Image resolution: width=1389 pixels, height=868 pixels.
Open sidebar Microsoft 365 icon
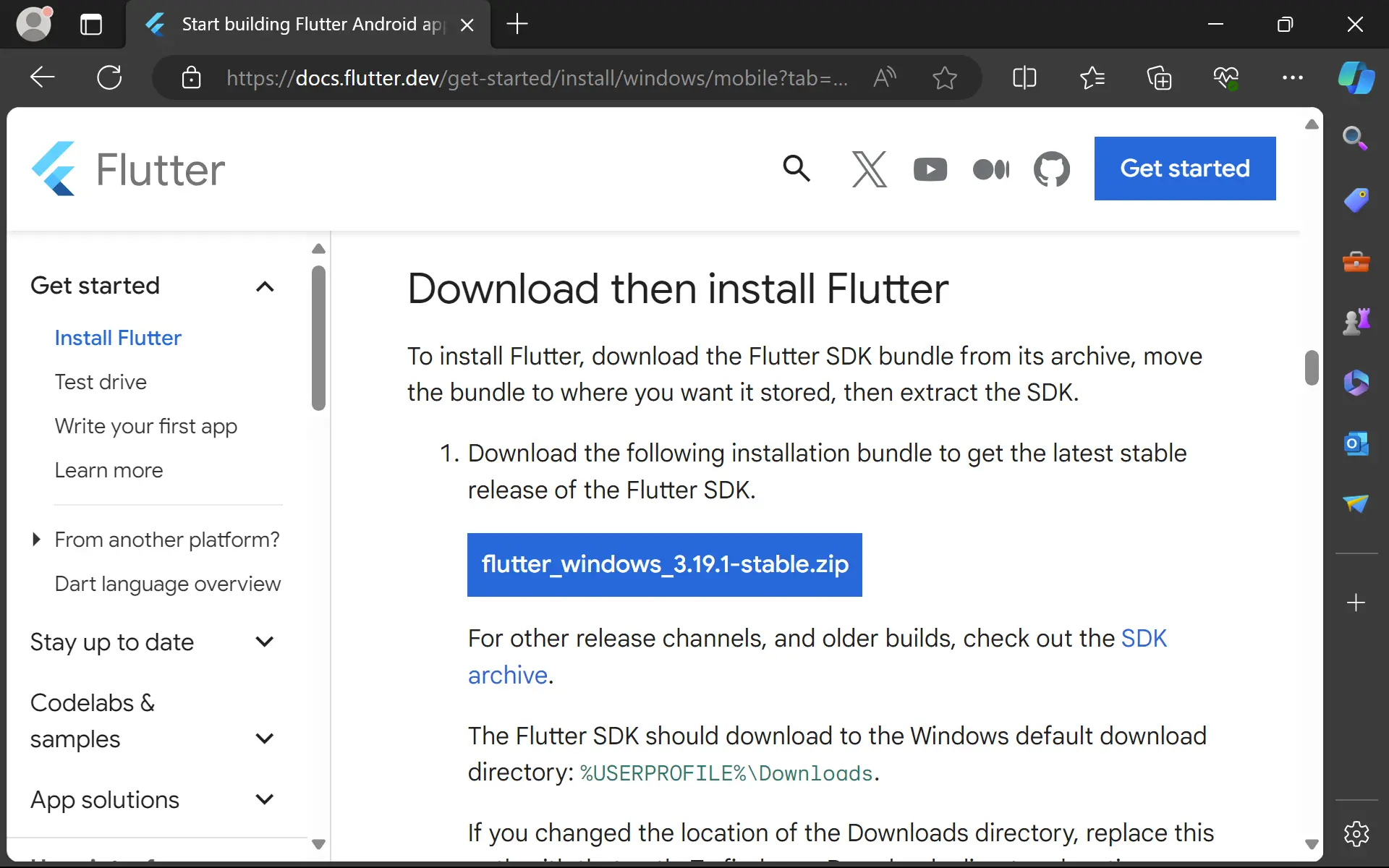pos(1356,382)
